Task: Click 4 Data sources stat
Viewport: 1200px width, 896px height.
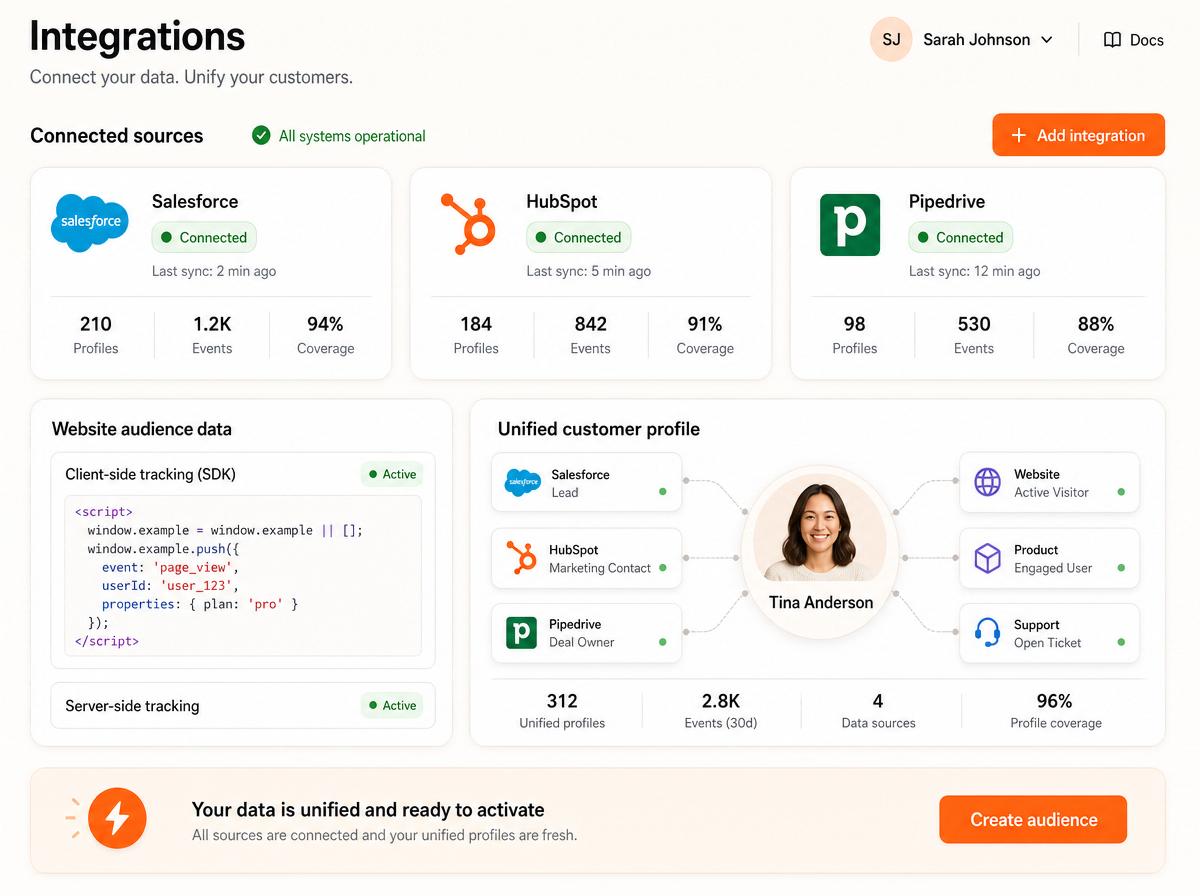Action: (878, 711)
